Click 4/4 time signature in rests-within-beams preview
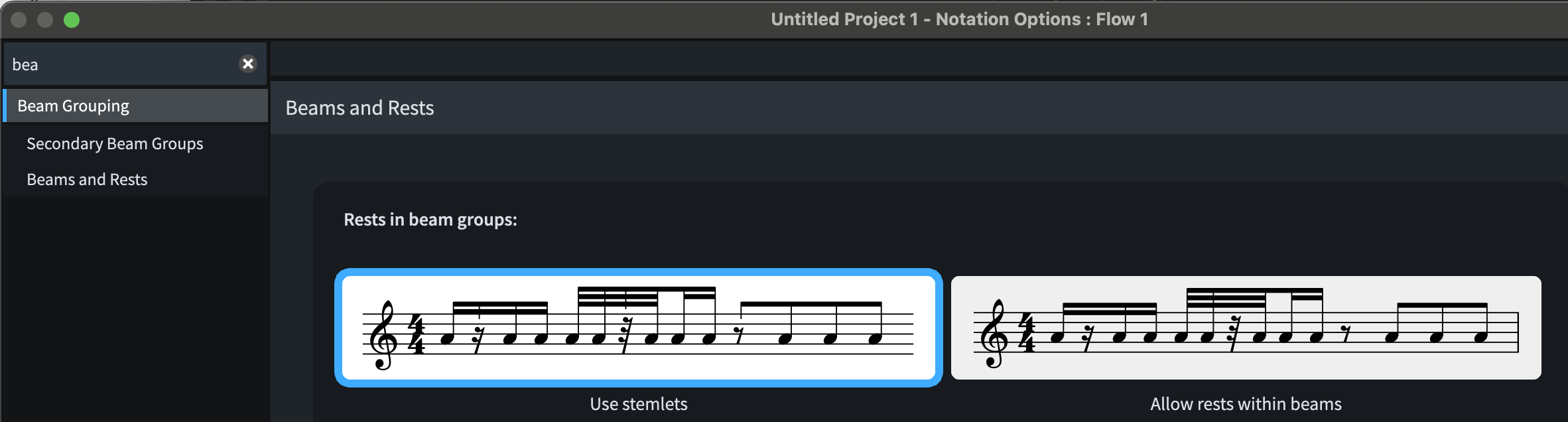 click(x=1026, y=334)
